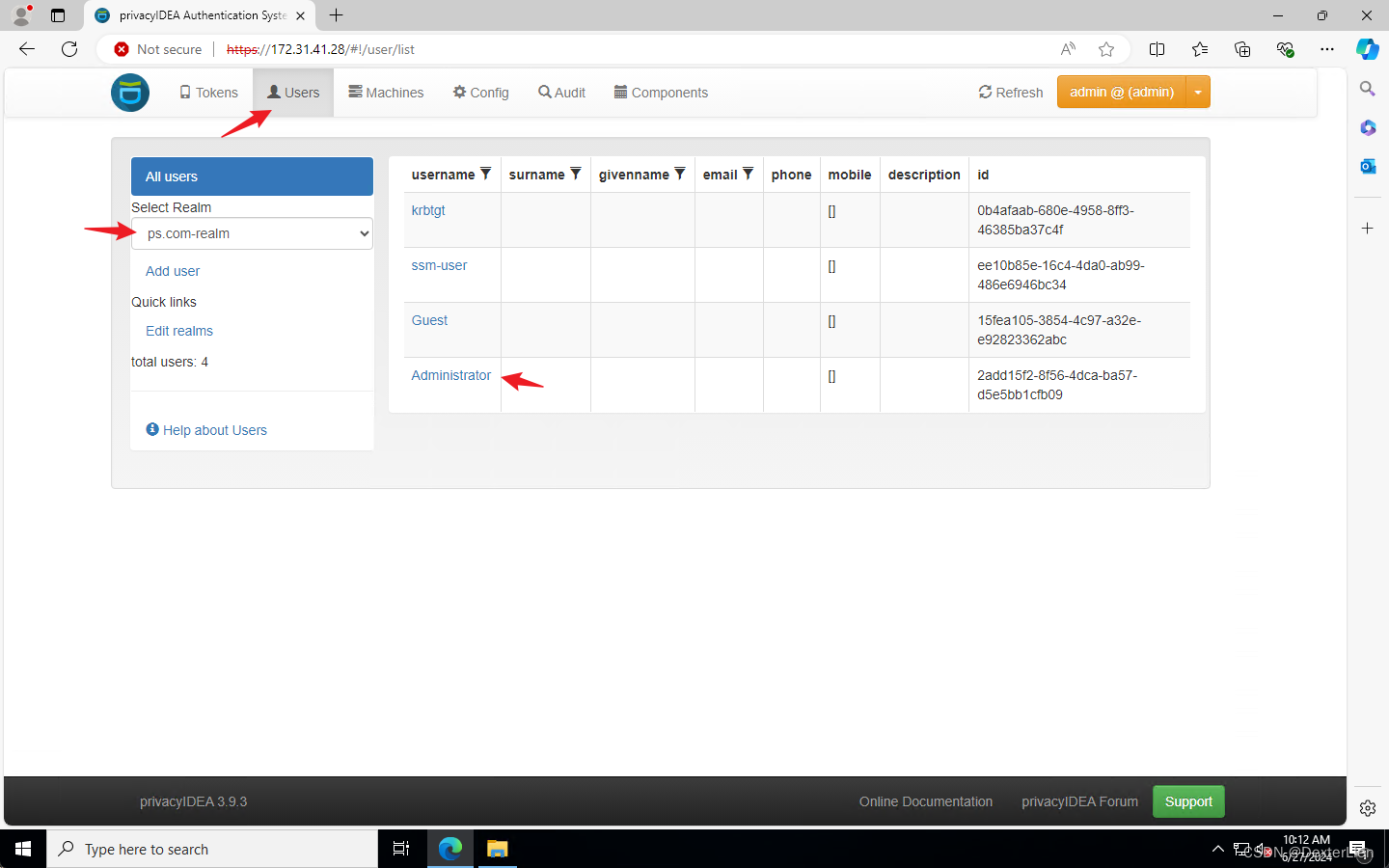Click Refresh in the navbar
Screen dimensions: 1389x868
pos(1011,93)
